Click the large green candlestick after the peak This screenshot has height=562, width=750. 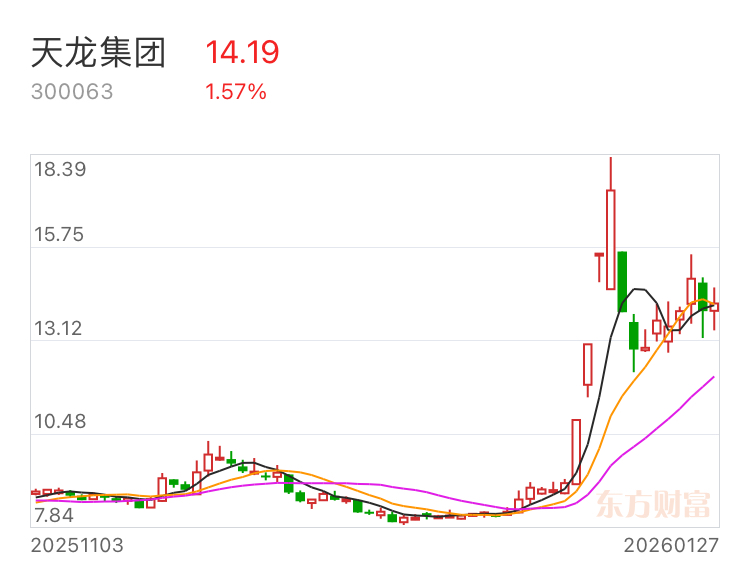coord(622,282)
